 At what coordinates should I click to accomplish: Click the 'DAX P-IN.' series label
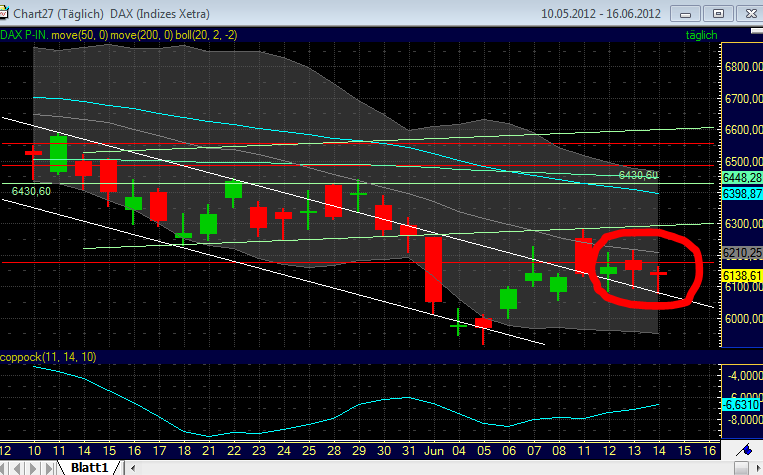(x=24, y=35)
